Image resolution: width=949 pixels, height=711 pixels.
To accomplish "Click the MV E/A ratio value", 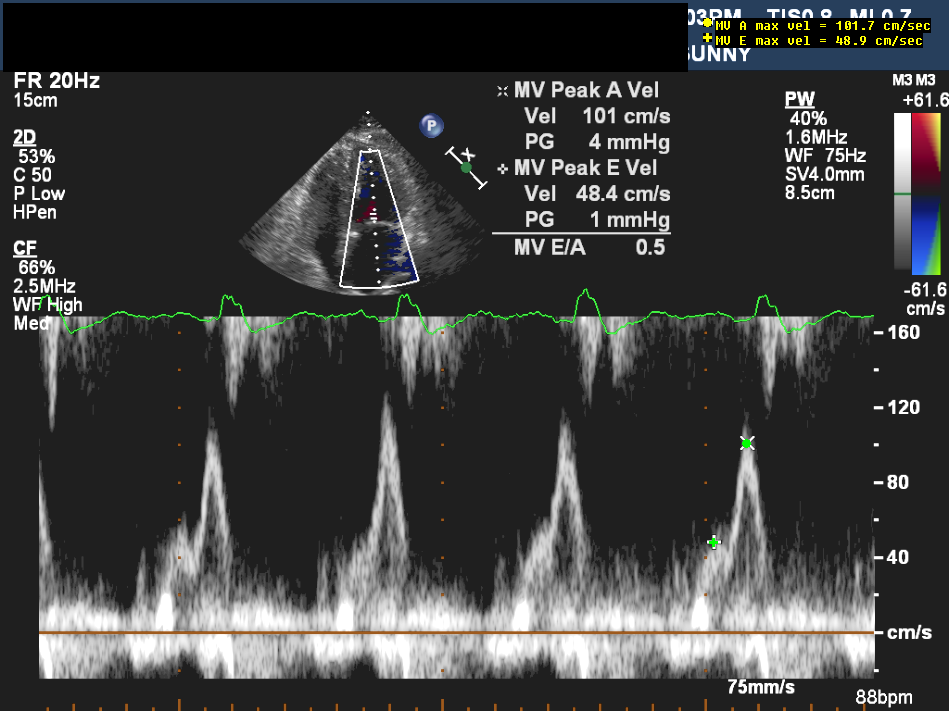I will click(650, 248).
